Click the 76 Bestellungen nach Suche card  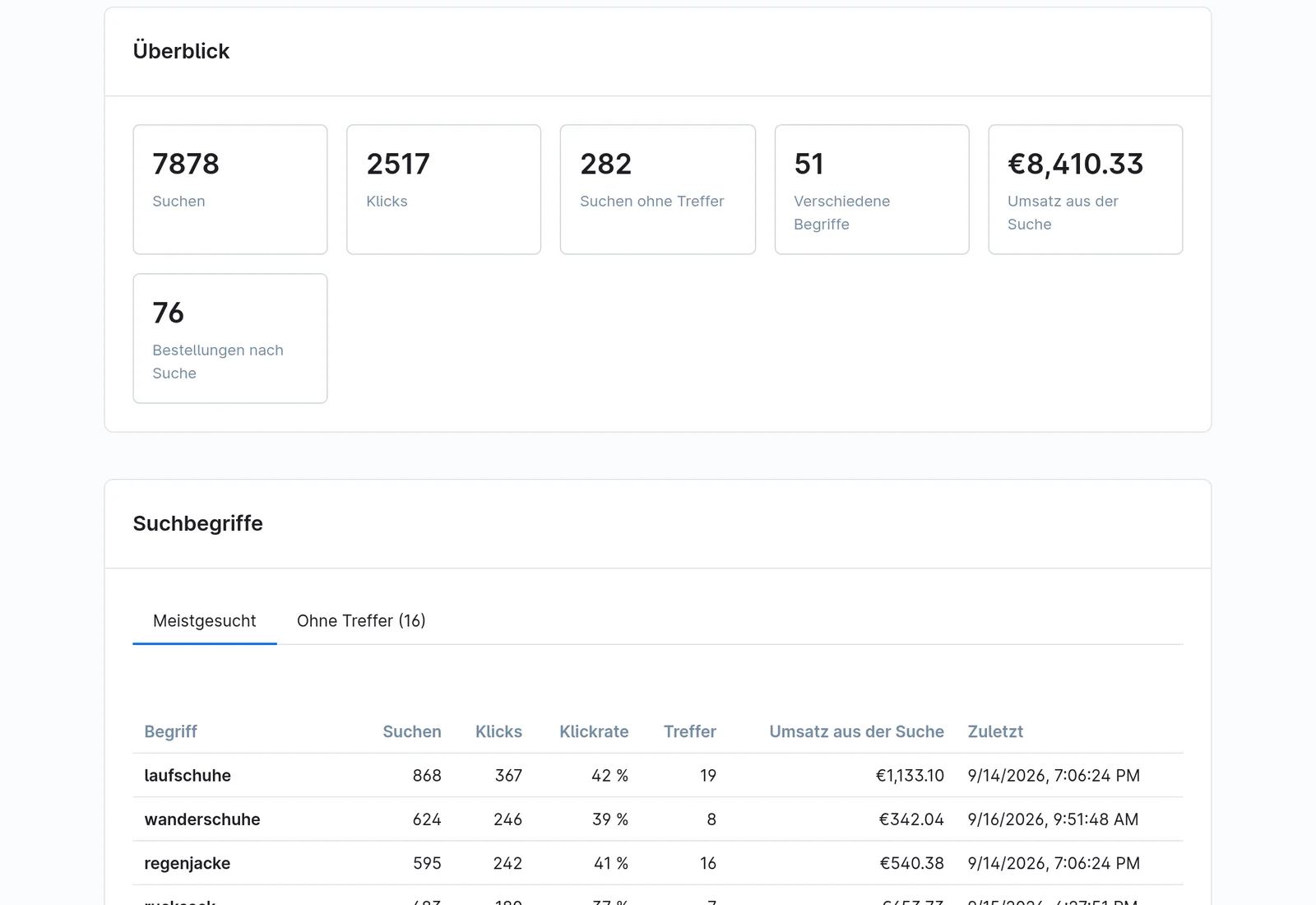click(230, 338)
